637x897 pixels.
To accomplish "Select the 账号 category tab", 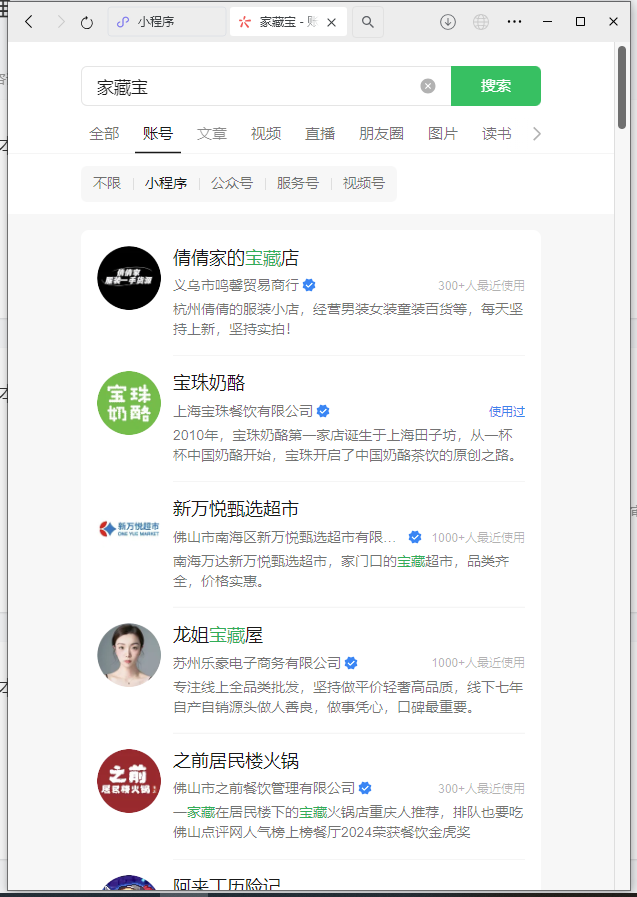I will [x=158, y=134].
